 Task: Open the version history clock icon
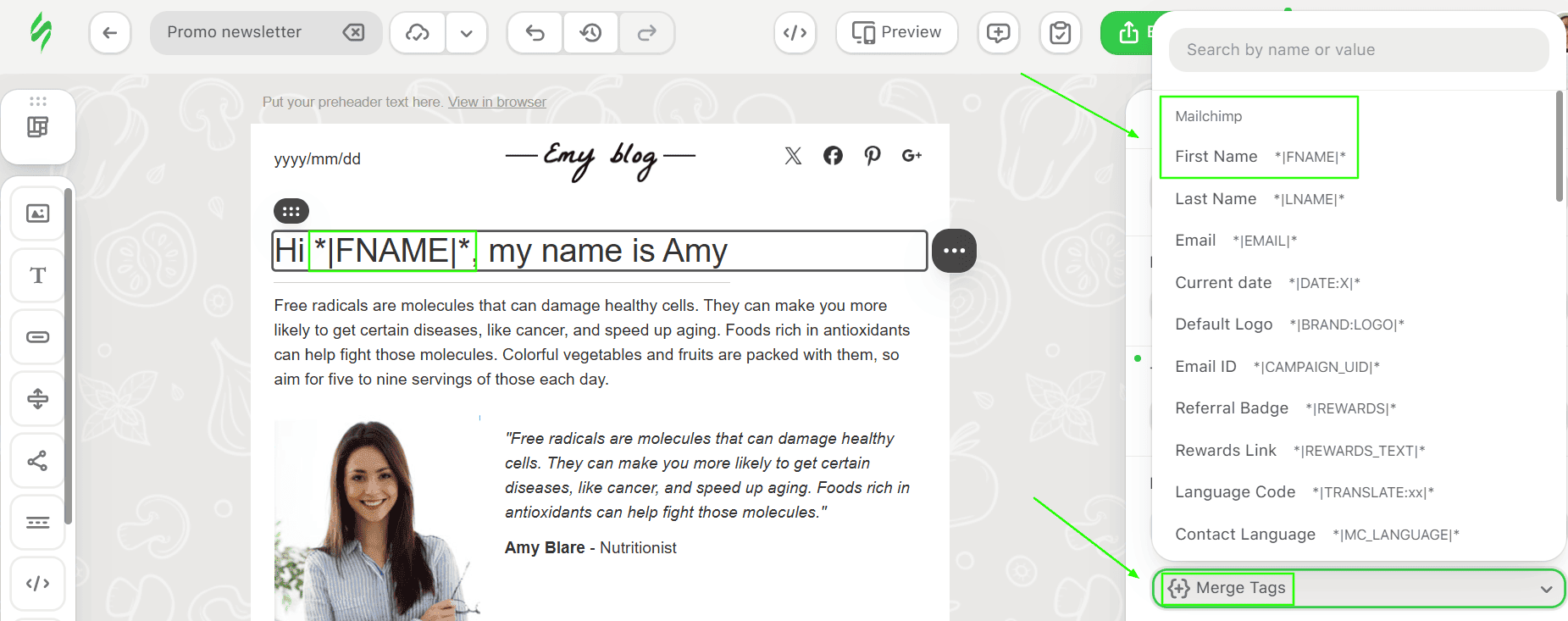click(x=590, y=33)
